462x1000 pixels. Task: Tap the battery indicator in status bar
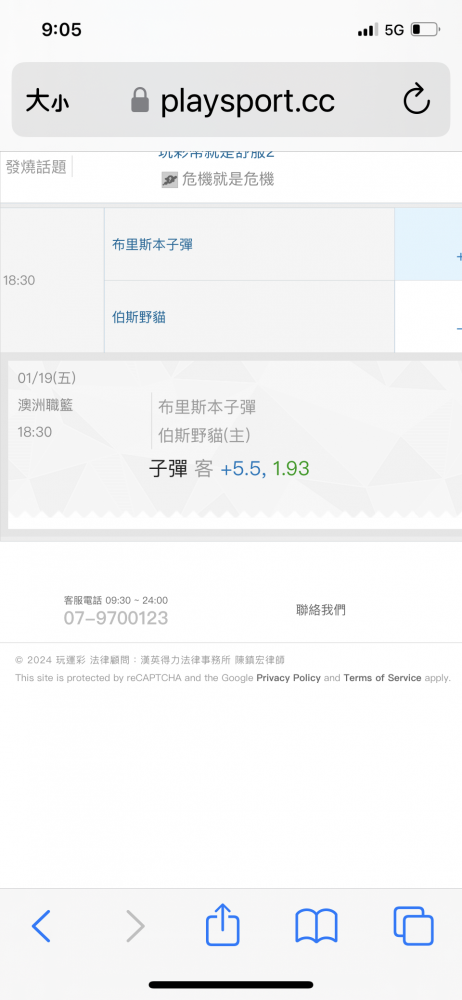425,29
